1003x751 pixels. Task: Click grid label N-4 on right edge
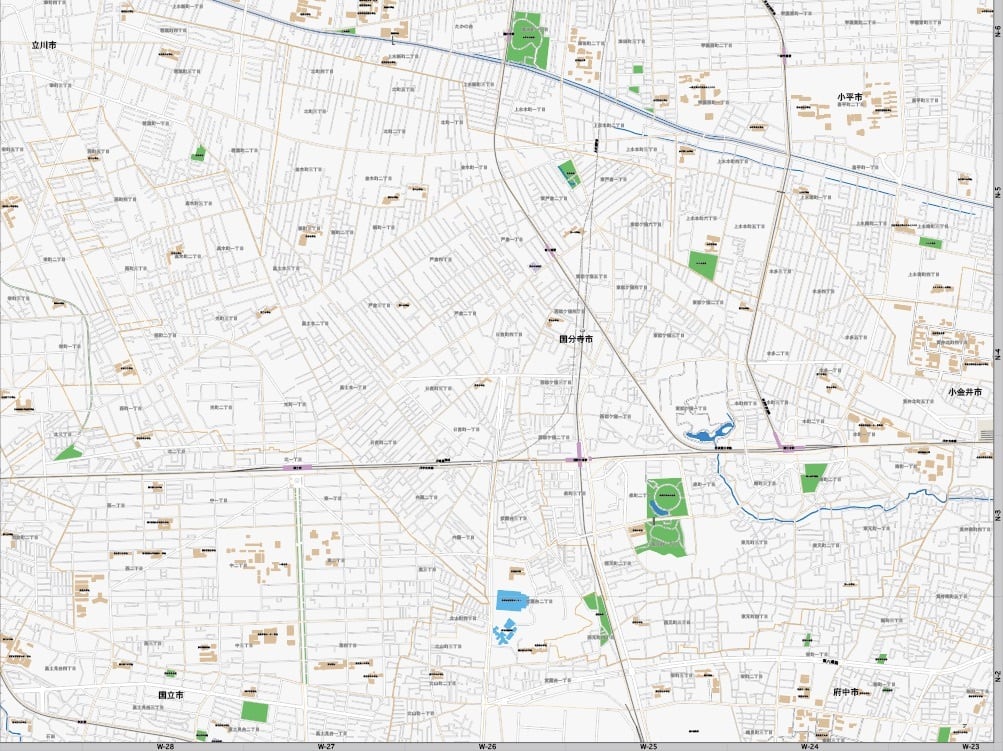click(x=998, y=353)
